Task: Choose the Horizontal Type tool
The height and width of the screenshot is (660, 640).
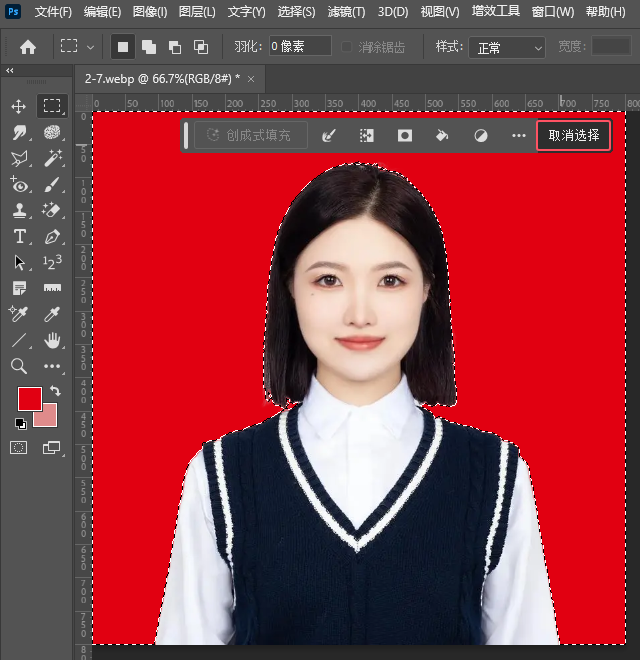Action: pos(19,236)
